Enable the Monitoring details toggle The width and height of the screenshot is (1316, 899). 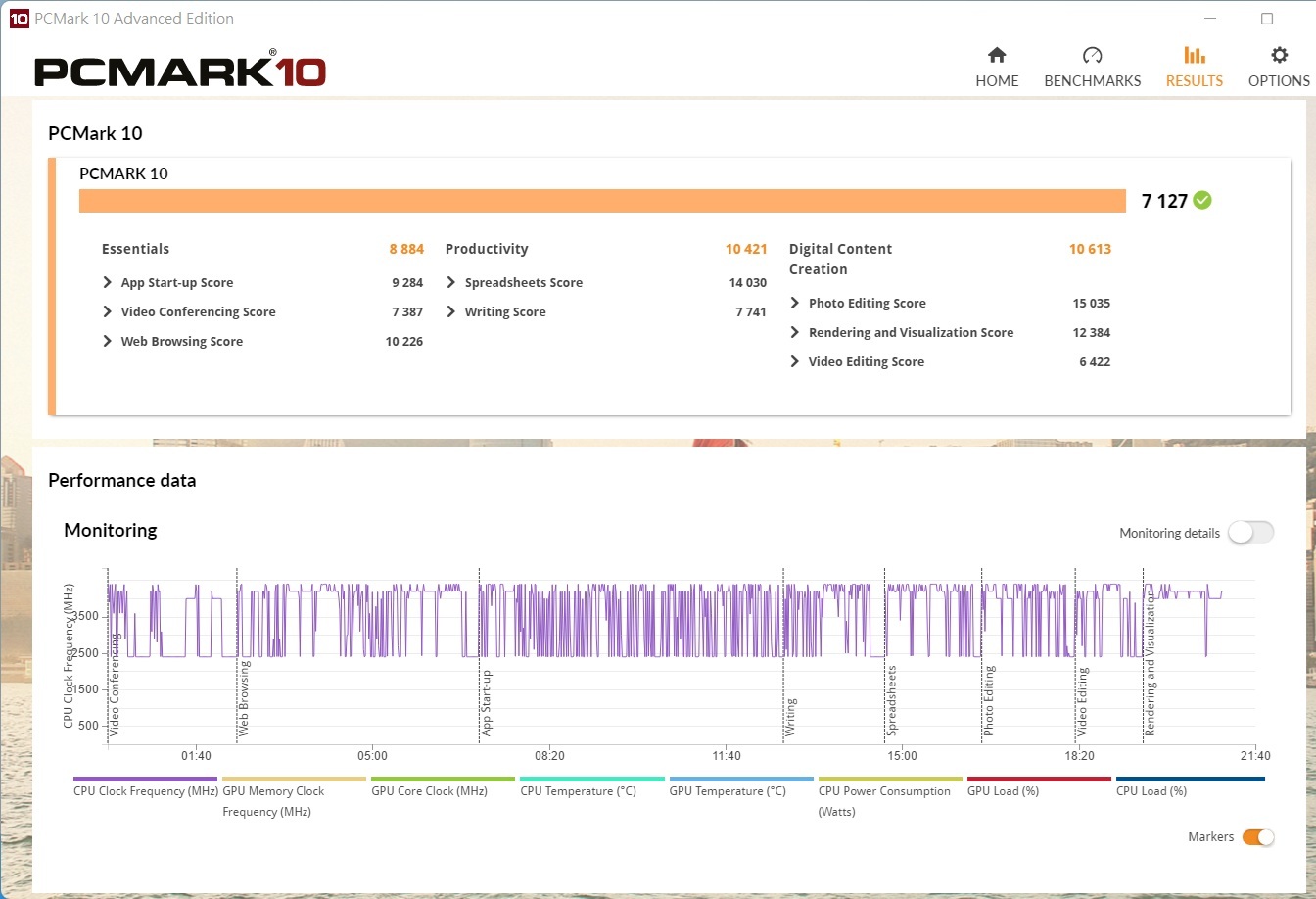(x=1251, y=533)
